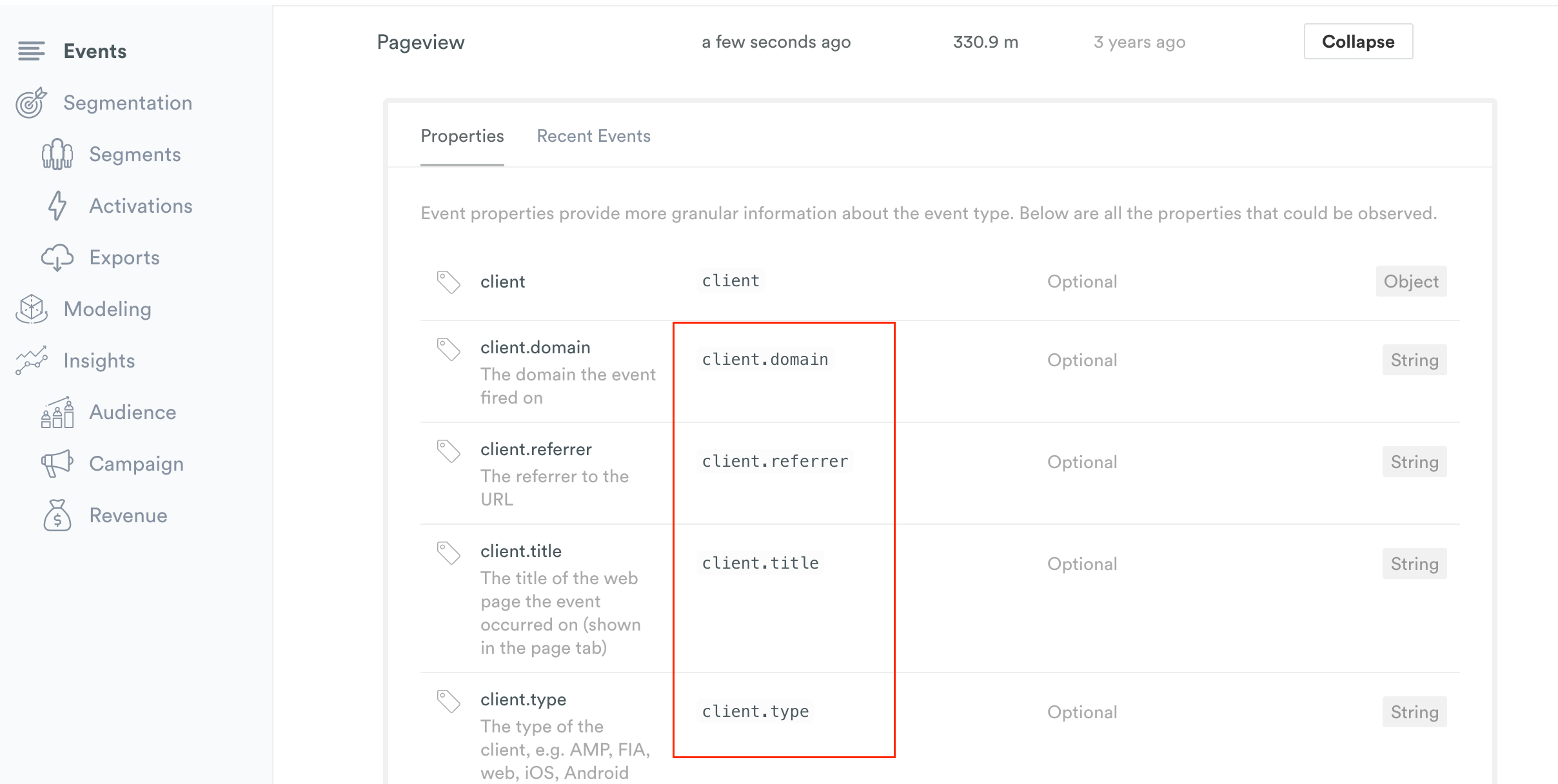Open the Exports page

[124, 257]
